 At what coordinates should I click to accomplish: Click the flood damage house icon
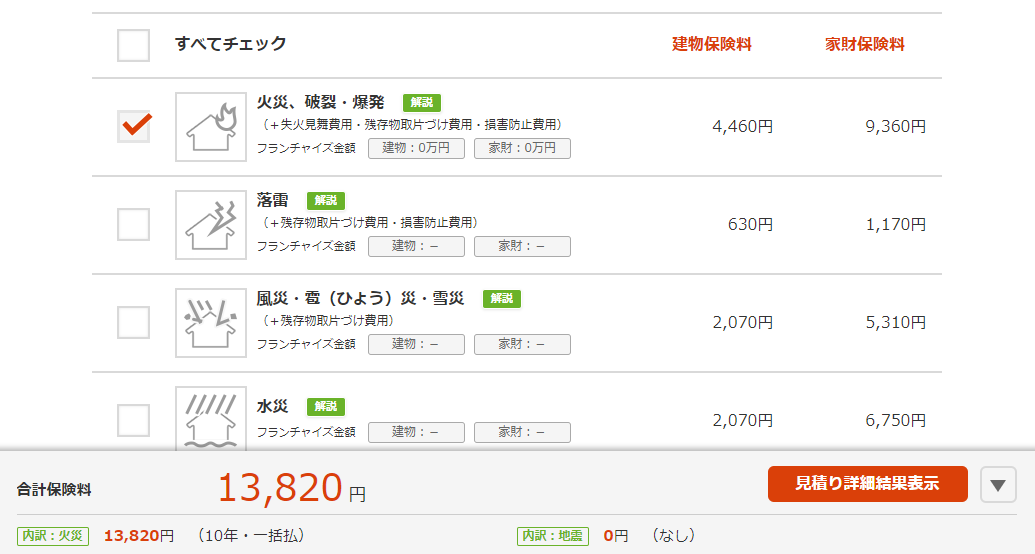pyautogui.click(x=211, y=419)
